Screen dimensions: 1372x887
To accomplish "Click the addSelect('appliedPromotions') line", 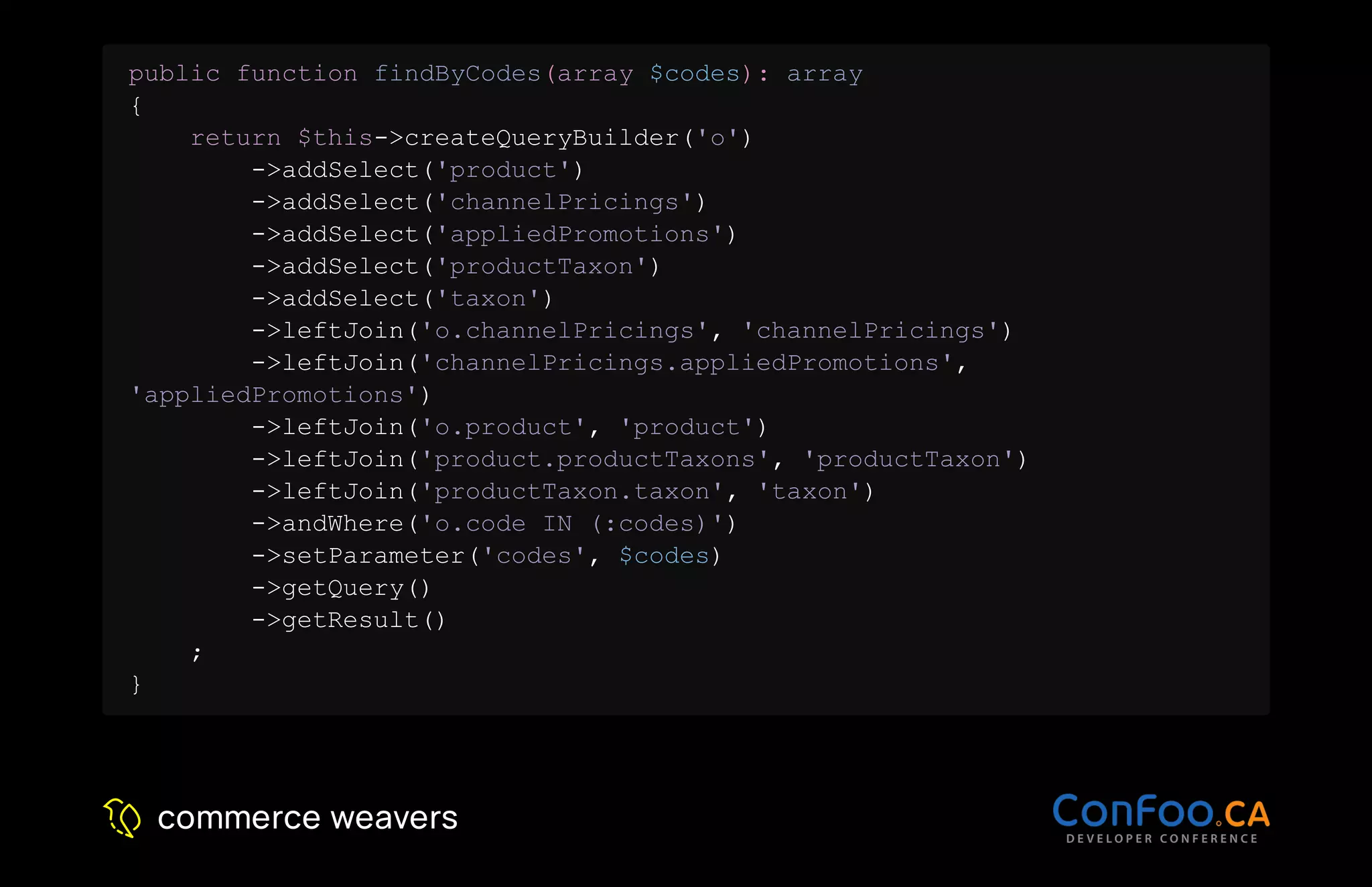I will point(494,234).
